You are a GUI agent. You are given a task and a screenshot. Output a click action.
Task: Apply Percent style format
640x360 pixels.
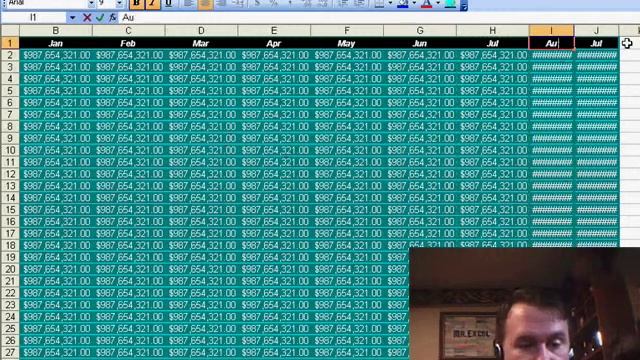tap(274, 3)
